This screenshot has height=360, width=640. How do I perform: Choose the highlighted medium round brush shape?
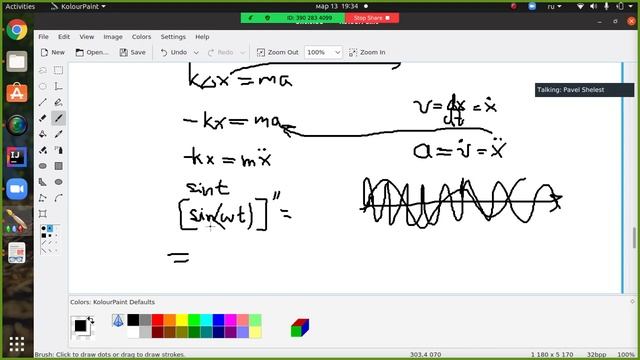(50, 229)
